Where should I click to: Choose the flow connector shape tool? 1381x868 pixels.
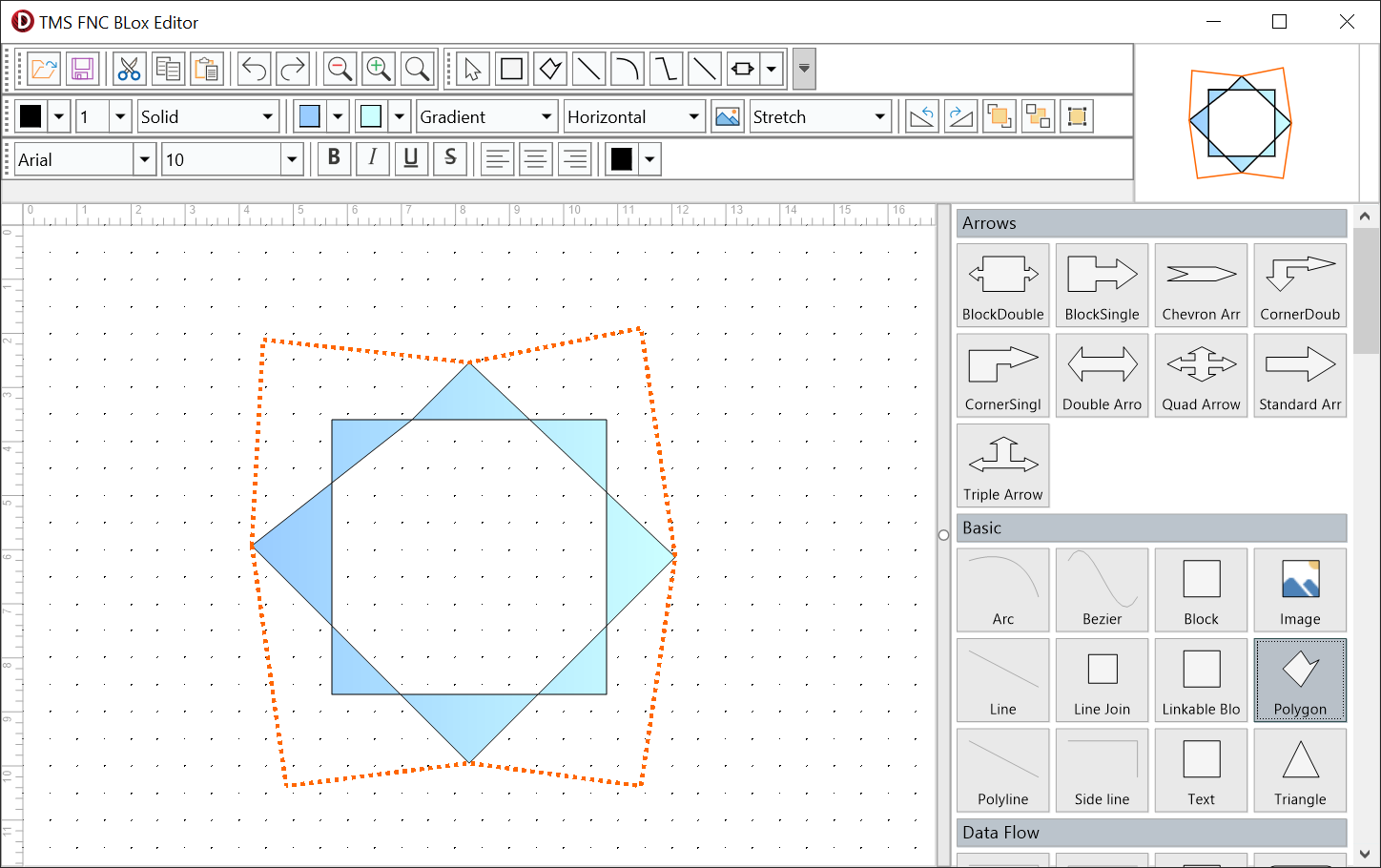(742, 69)
